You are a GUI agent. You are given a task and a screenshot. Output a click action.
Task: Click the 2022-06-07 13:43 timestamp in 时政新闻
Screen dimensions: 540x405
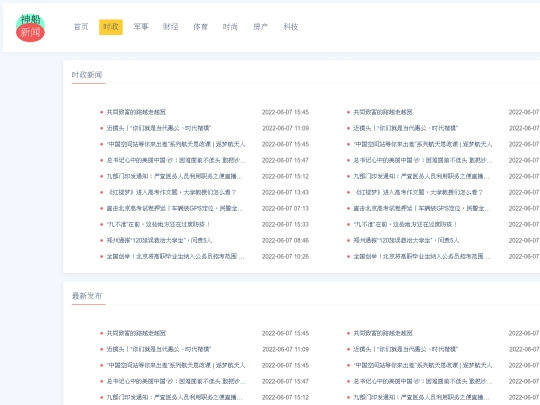(285, 192)
